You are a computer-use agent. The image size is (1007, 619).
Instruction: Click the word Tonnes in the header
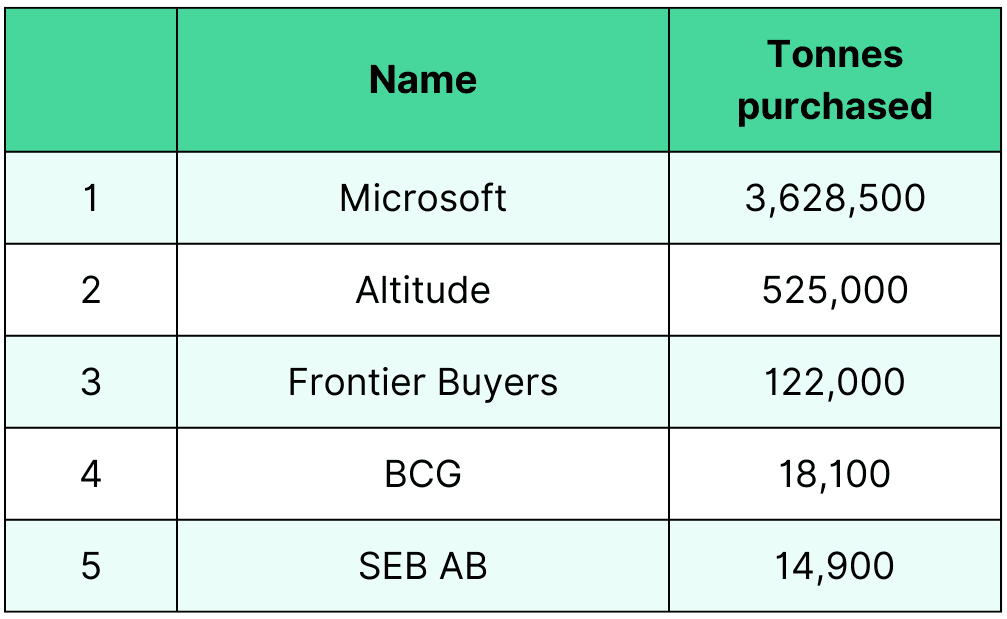point(835,54)
